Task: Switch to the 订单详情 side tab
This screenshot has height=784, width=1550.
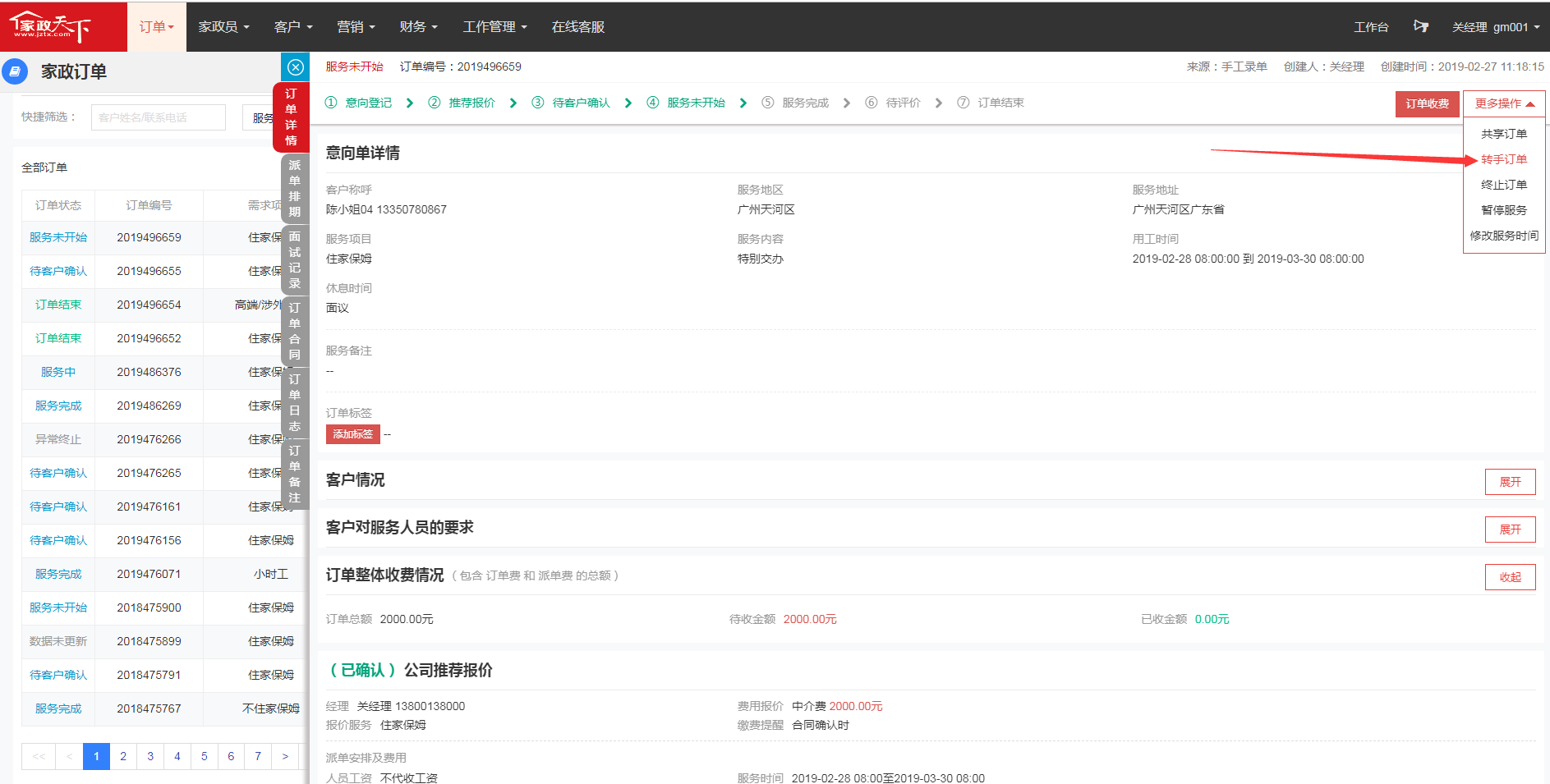Action: point(291,117)
